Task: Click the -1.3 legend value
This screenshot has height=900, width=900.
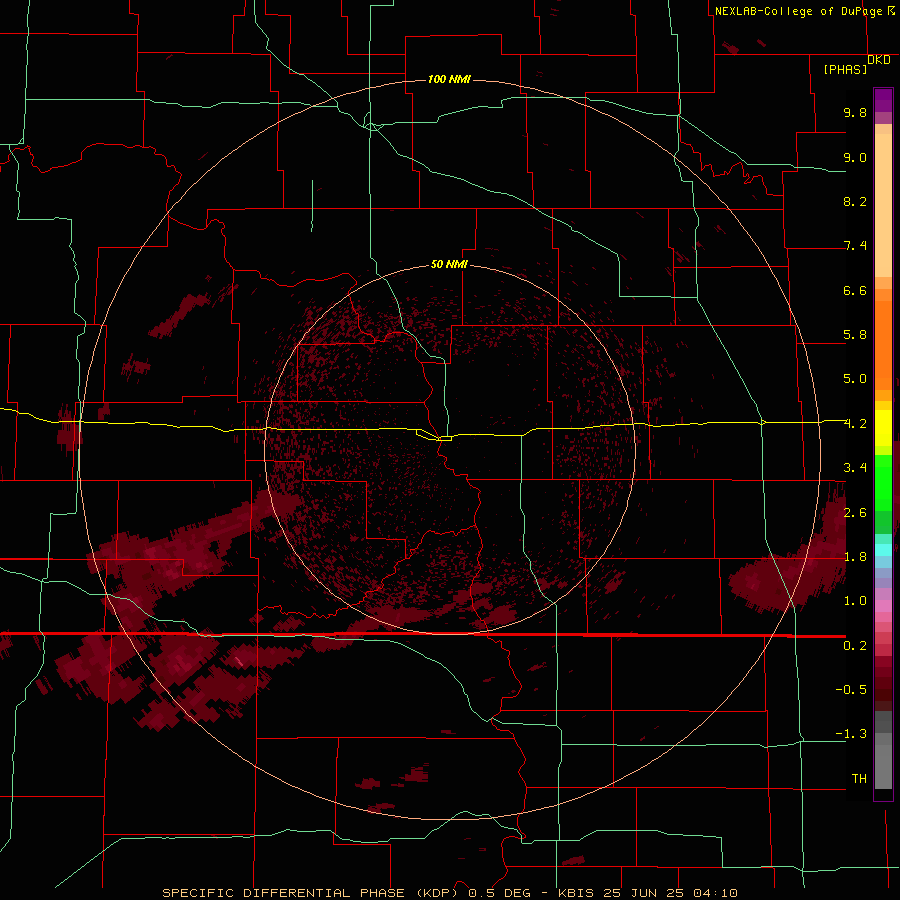Action: [851, 734]
